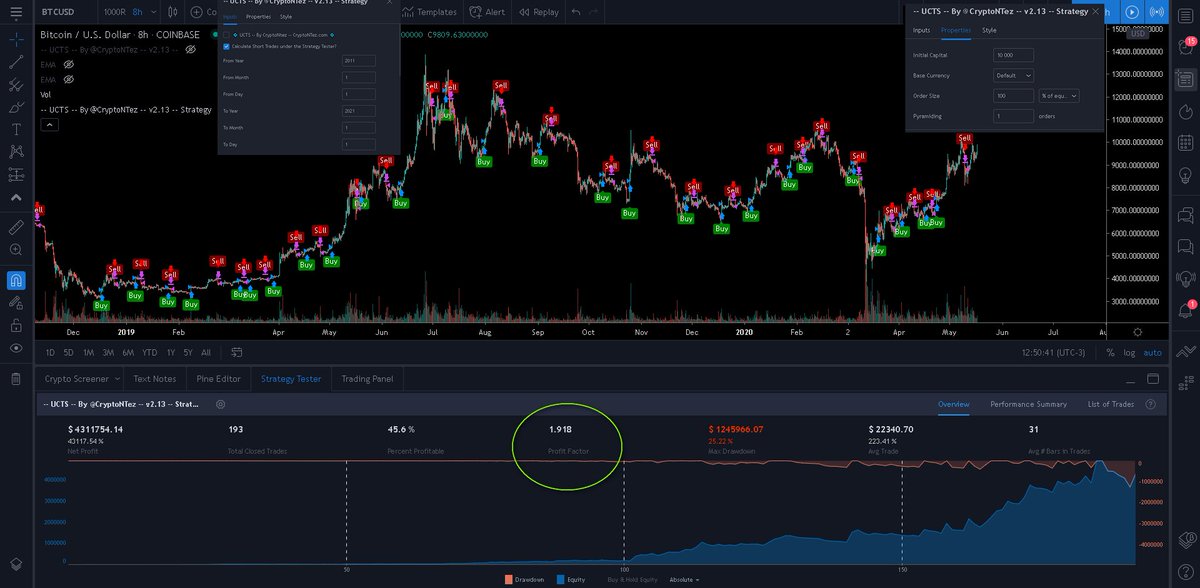Image resolution: width=1200 pixels, height=588 pixels.
Task: Select the text annotation tool
Action: (15, 130)
